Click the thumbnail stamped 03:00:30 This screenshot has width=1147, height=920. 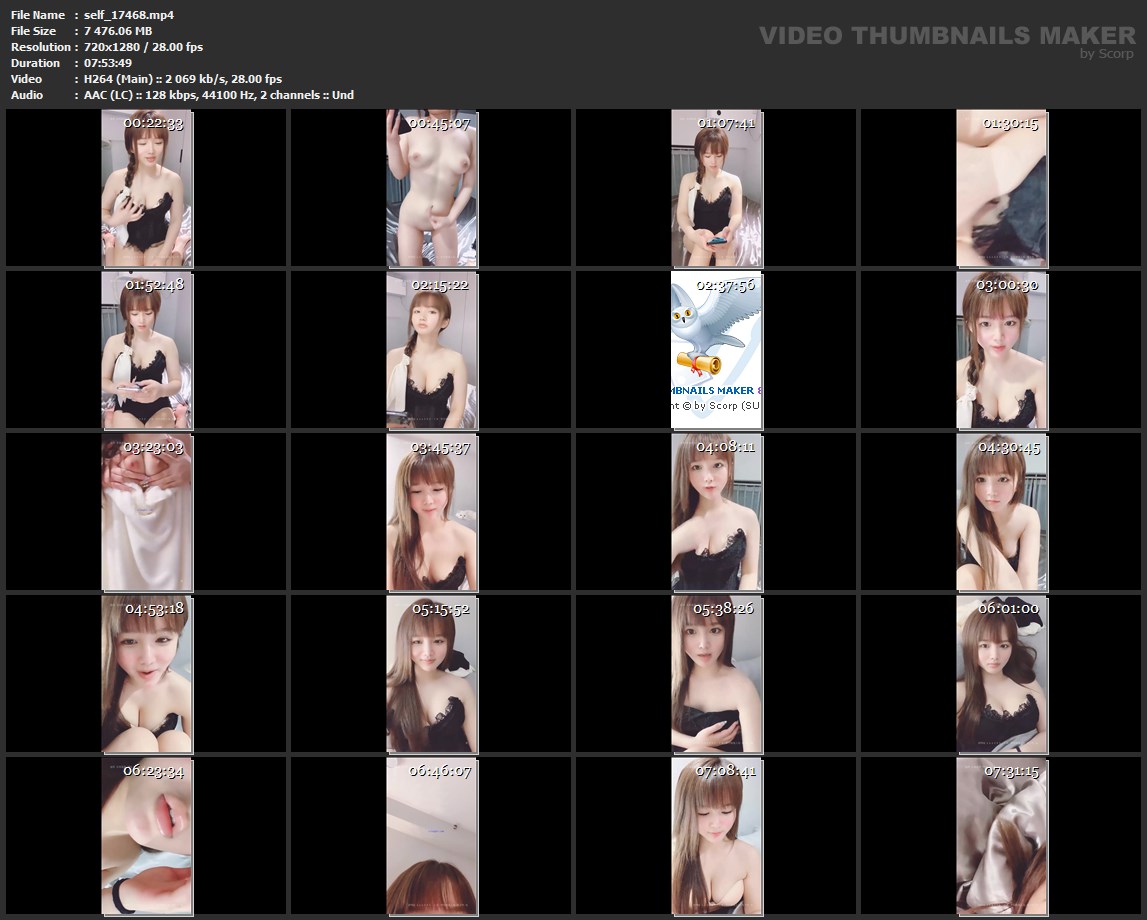point(1002,350)
